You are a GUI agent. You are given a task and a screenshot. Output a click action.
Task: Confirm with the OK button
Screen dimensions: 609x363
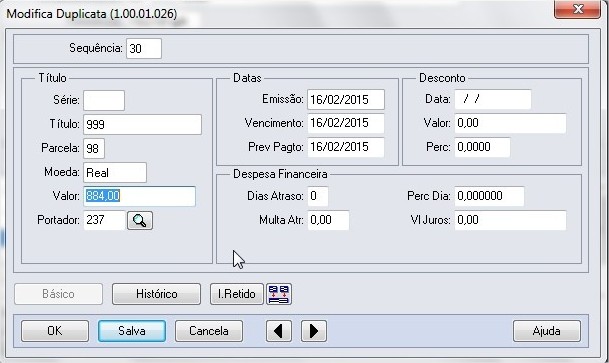pyautogui.click(x=55, y=331)
